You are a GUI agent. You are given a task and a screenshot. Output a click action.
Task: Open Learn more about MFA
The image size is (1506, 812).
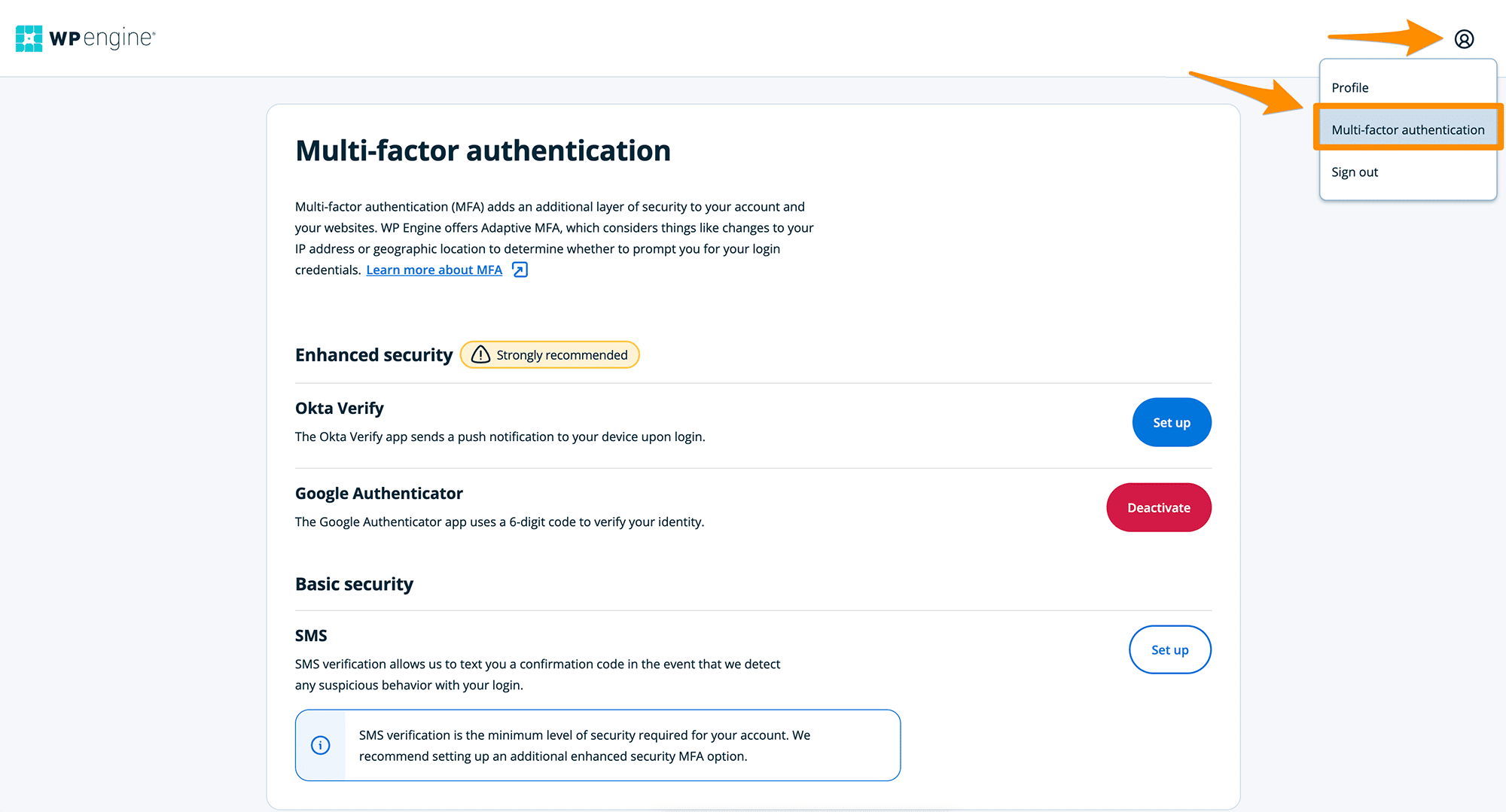pyautogui.click(x=434, y=269)
